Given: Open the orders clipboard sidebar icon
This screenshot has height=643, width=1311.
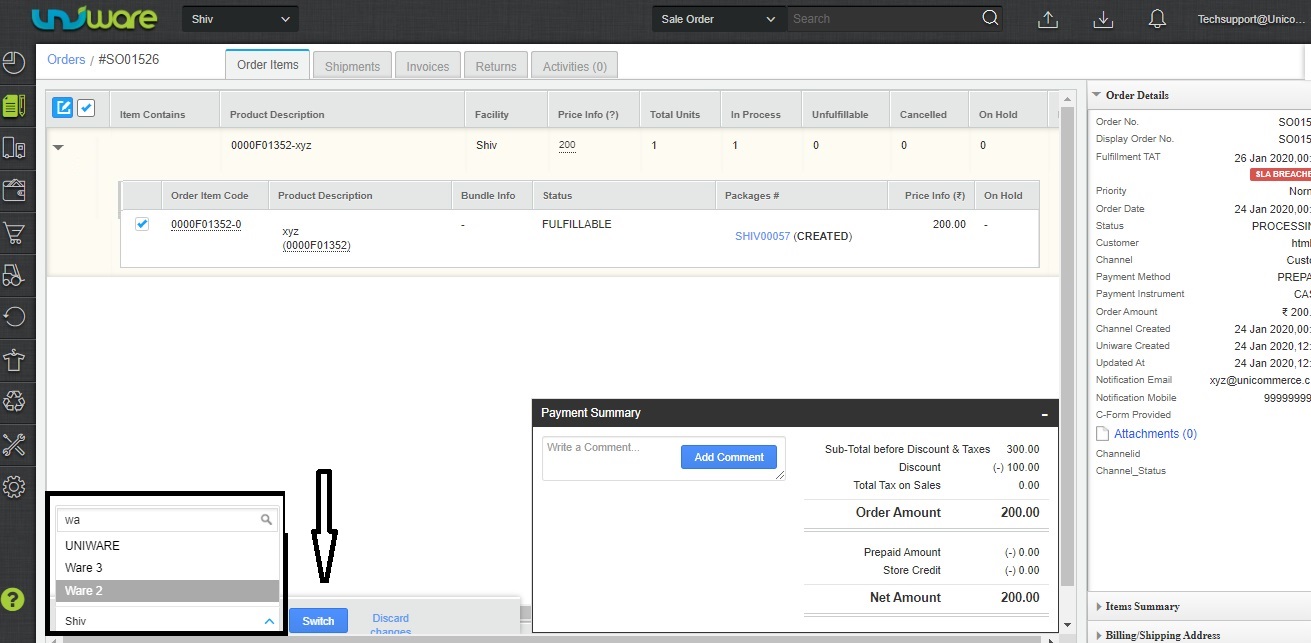Looking at the screenshot, I should [14, 106].
